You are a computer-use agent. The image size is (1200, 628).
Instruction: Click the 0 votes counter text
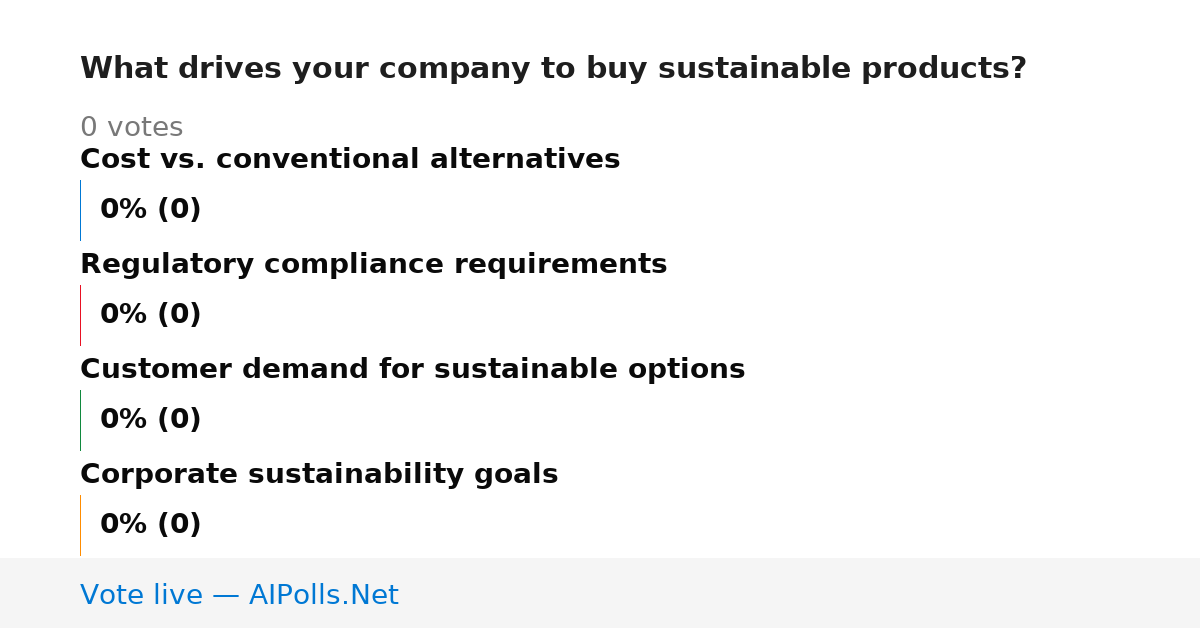131,128
